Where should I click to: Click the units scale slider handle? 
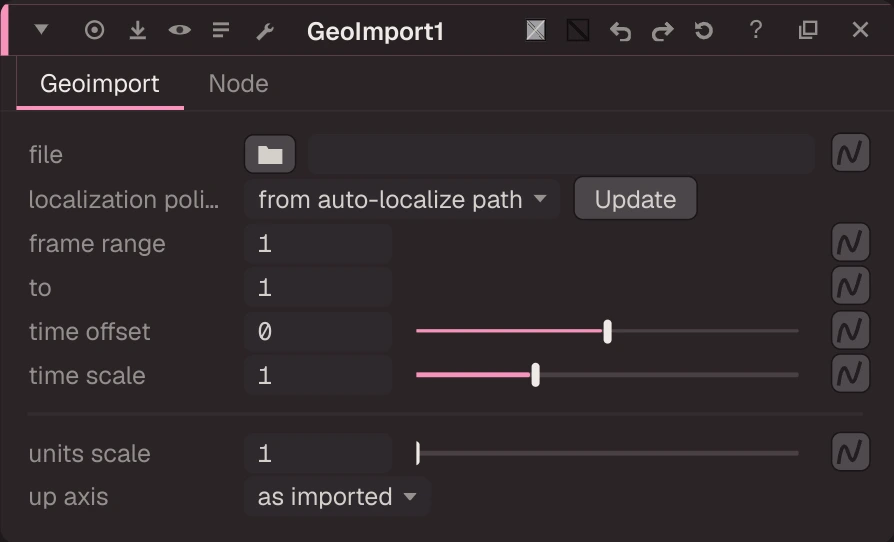click(418, 453)
